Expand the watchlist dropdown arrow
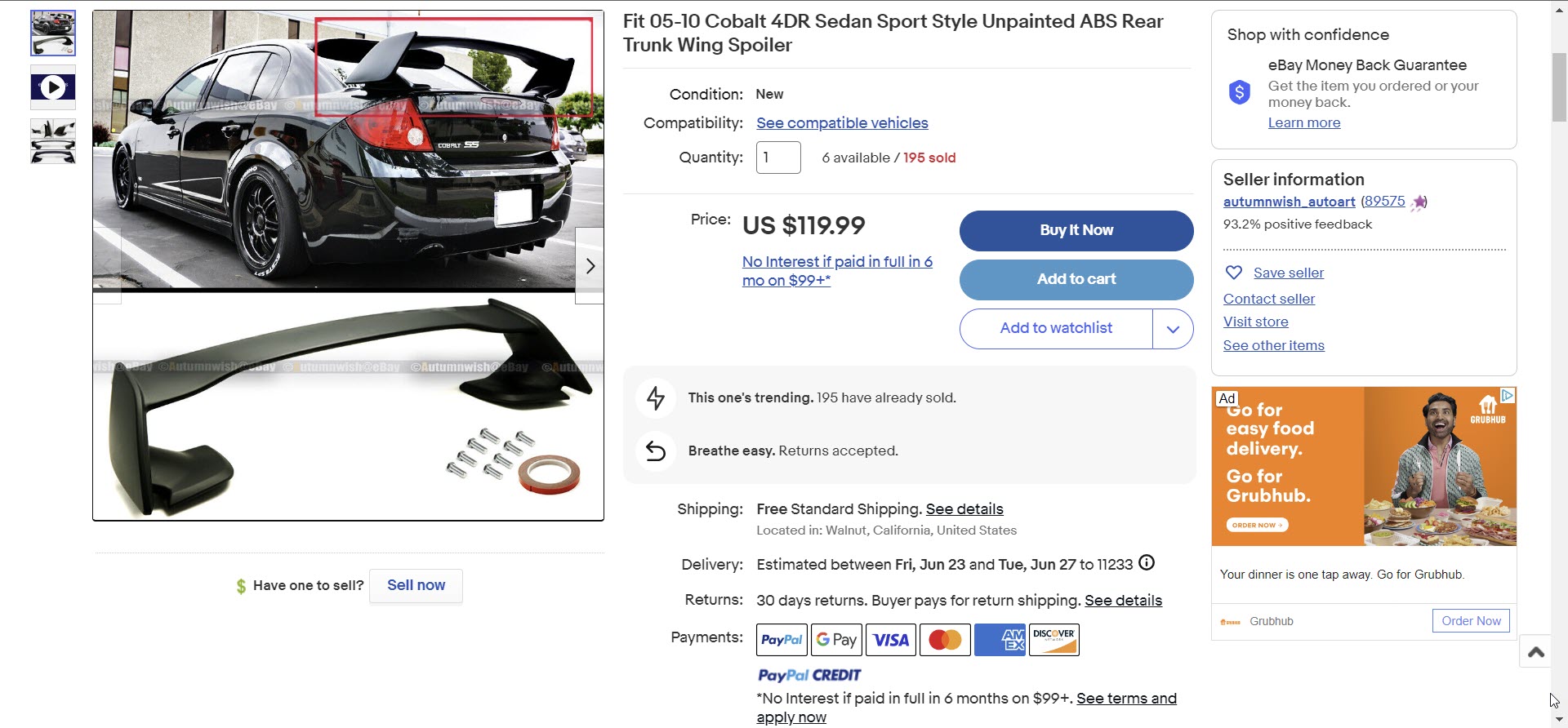Viewport: 1568px width, 728px height. (x=1173, y=329)
